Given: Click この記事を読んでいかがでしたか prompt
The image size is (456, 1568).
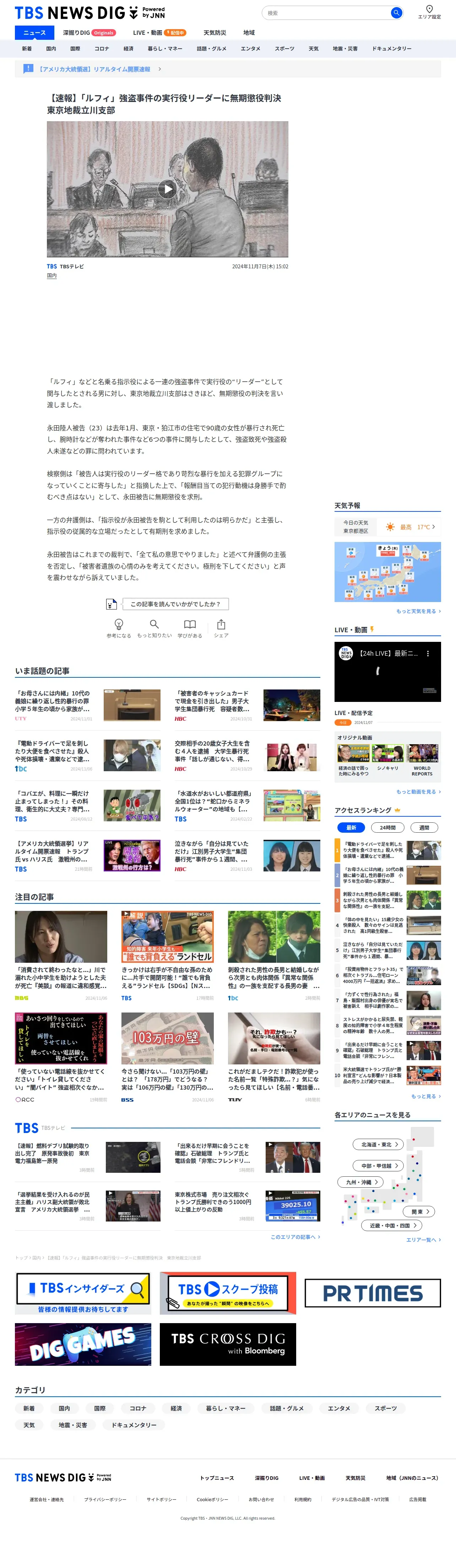Looking at the screenshot, I should point(175,604).
